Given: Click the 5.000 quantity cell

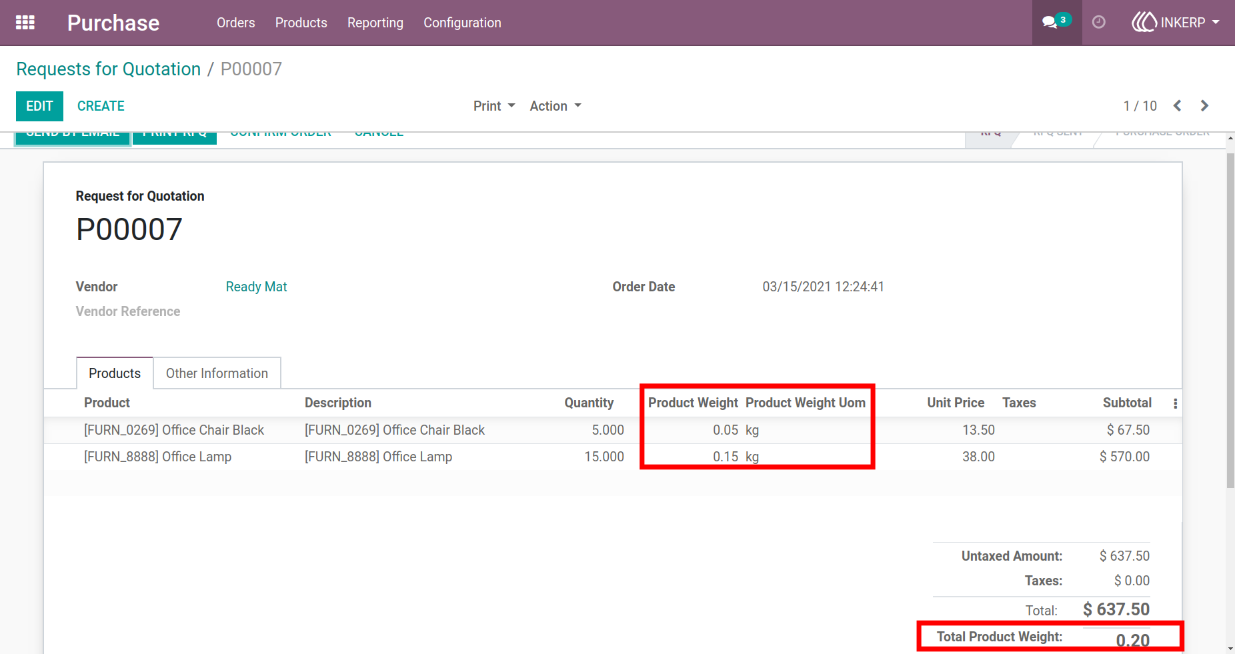Looking at the screenshot, I should 607,430.
